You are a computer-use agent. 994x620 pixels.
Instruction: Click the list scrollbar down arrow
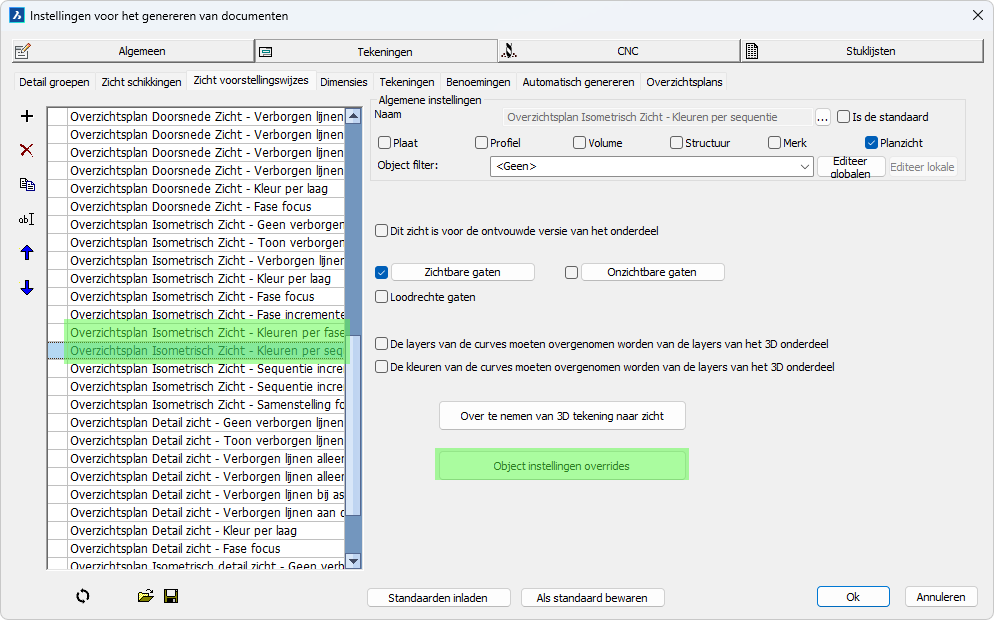352,561
